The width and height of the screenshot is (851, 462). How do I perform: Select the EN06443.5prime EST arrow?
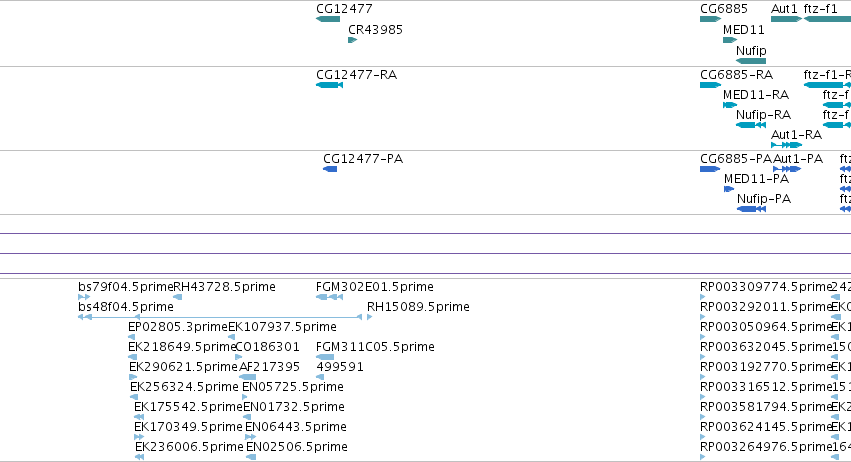250,437
